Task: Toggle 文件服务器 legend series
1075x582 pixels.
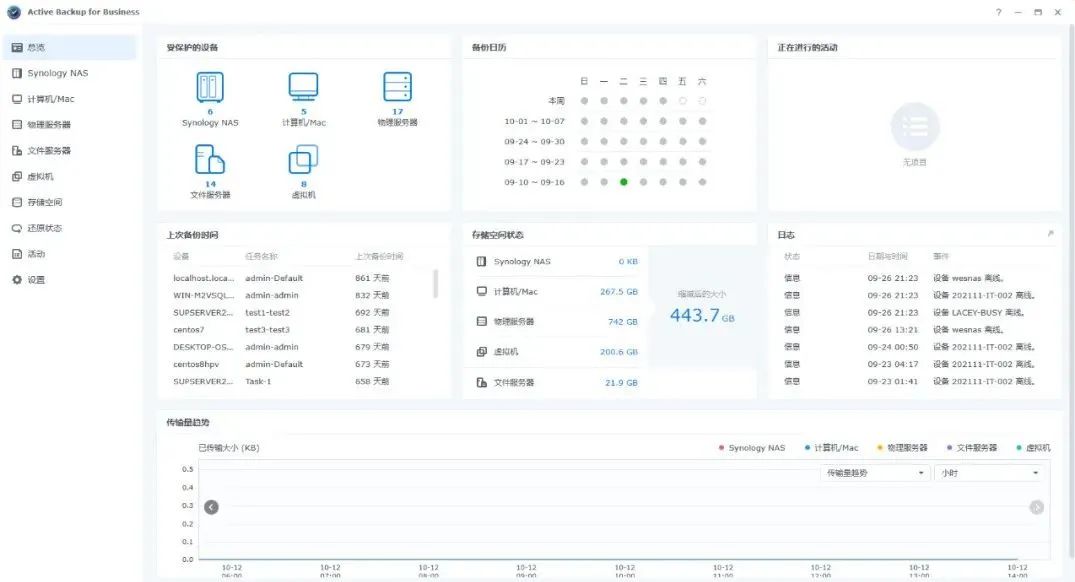Action: (972, 448)
